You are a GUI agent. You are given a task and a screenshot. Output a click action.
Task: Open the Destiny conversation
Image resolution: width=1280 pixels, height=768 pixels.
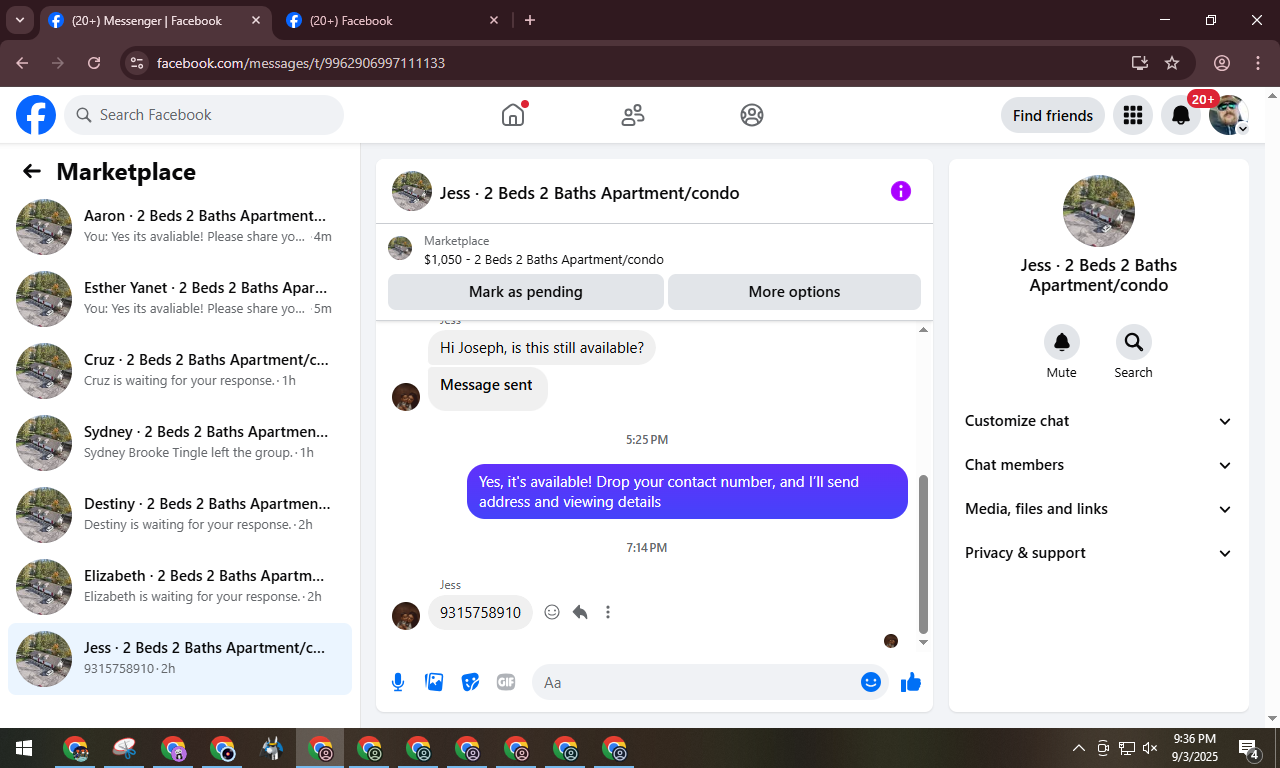click(x=180, y=515)
